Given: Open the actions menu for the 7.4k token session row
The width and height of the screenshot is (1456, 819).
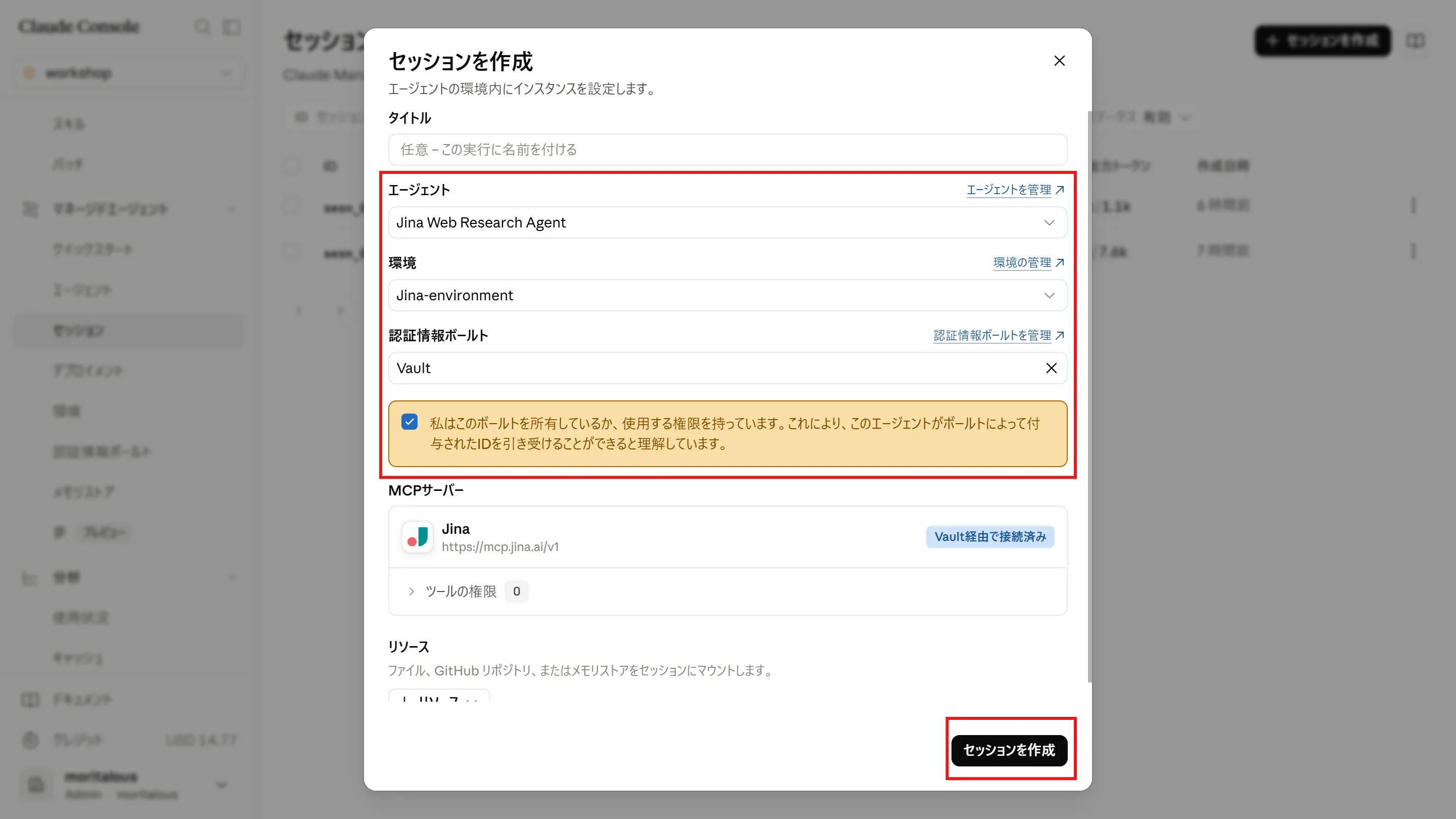Looking at the screenshot, I should [x=1413, y=250].
